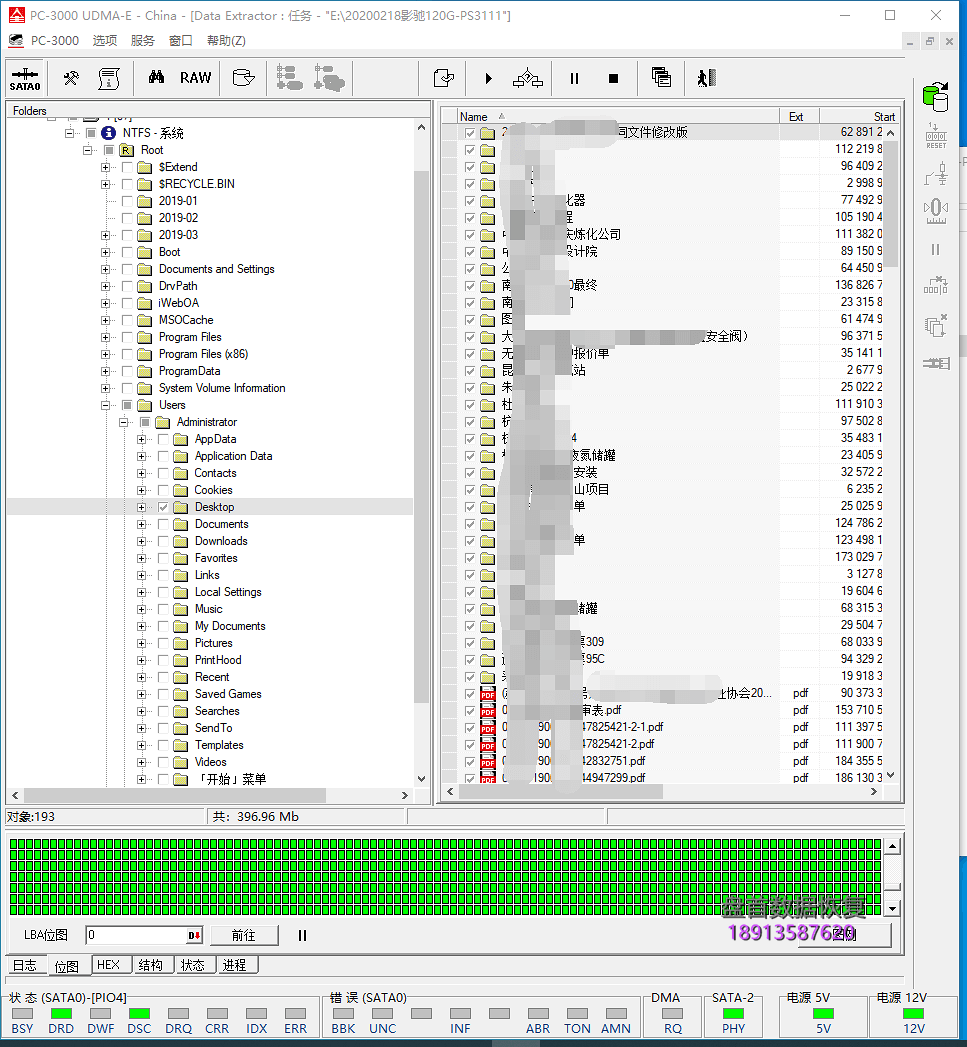Open the LBA value dropdown arrow
This screenshot has height=1047, width=967.
tap(194, 935)
